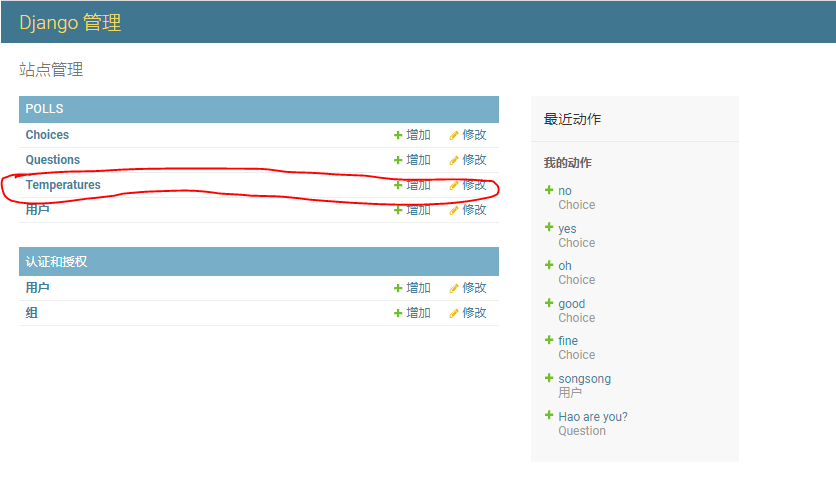This screenshot has width=836, height=500.
Task: Click 修改 in the Temperatures row
Action: point(475,185)
